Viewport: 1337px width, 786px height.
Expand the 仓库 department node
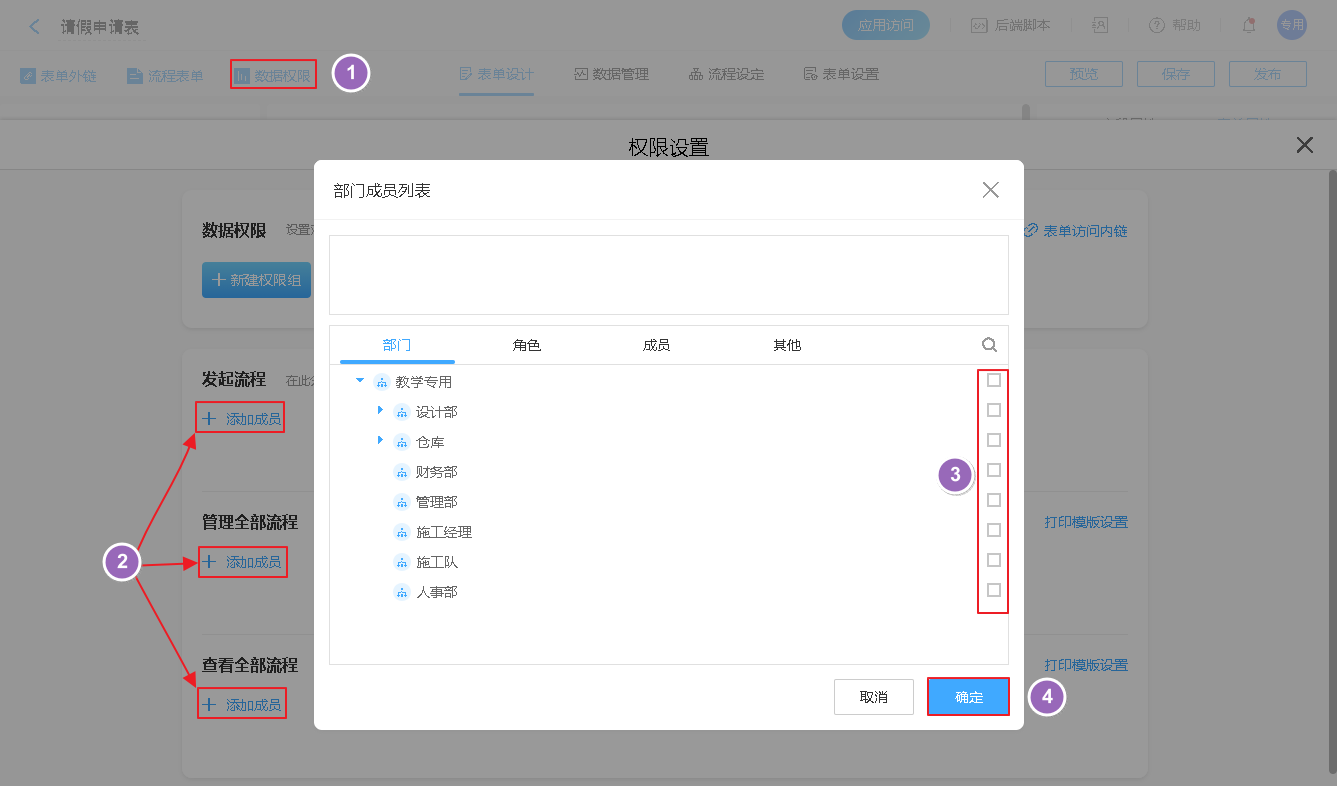click(380, 441)
